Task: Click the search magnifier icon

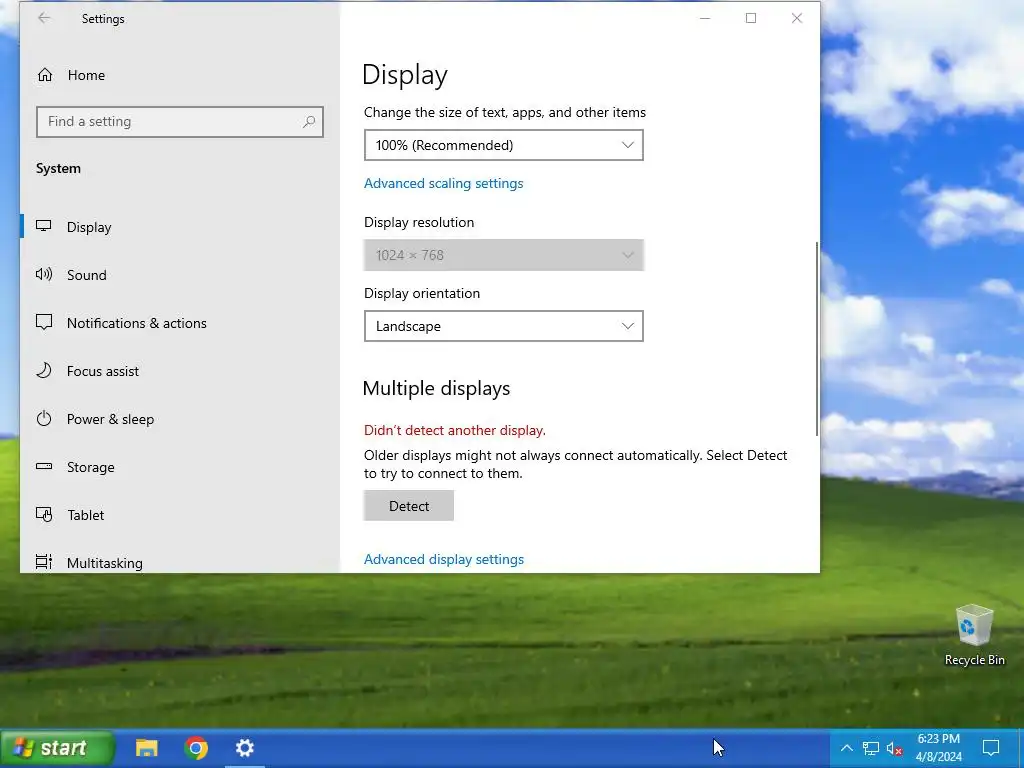Action: coord(309,121)
